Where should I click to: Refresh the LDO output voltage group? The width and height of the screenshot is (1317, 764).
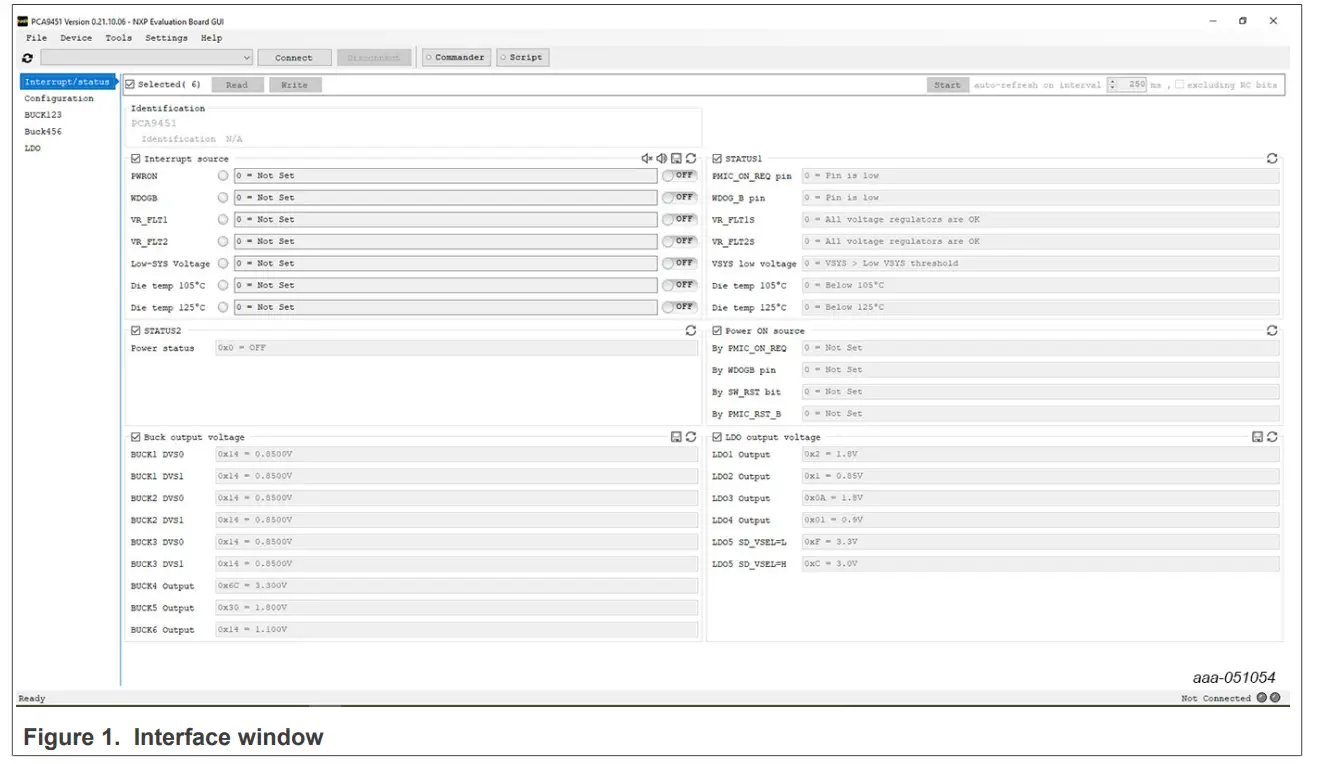[1272, 437]
